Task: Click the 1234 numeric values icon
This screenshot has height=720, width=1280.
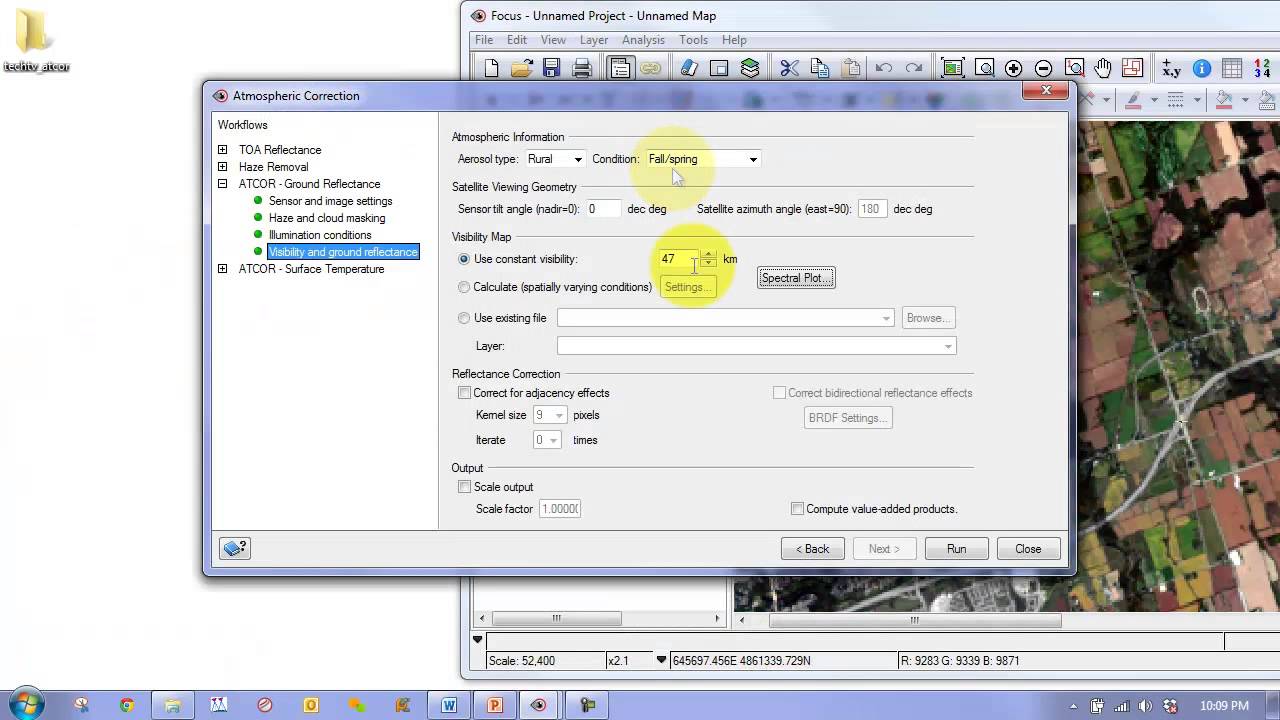Action: click(x=1262, y=68)
